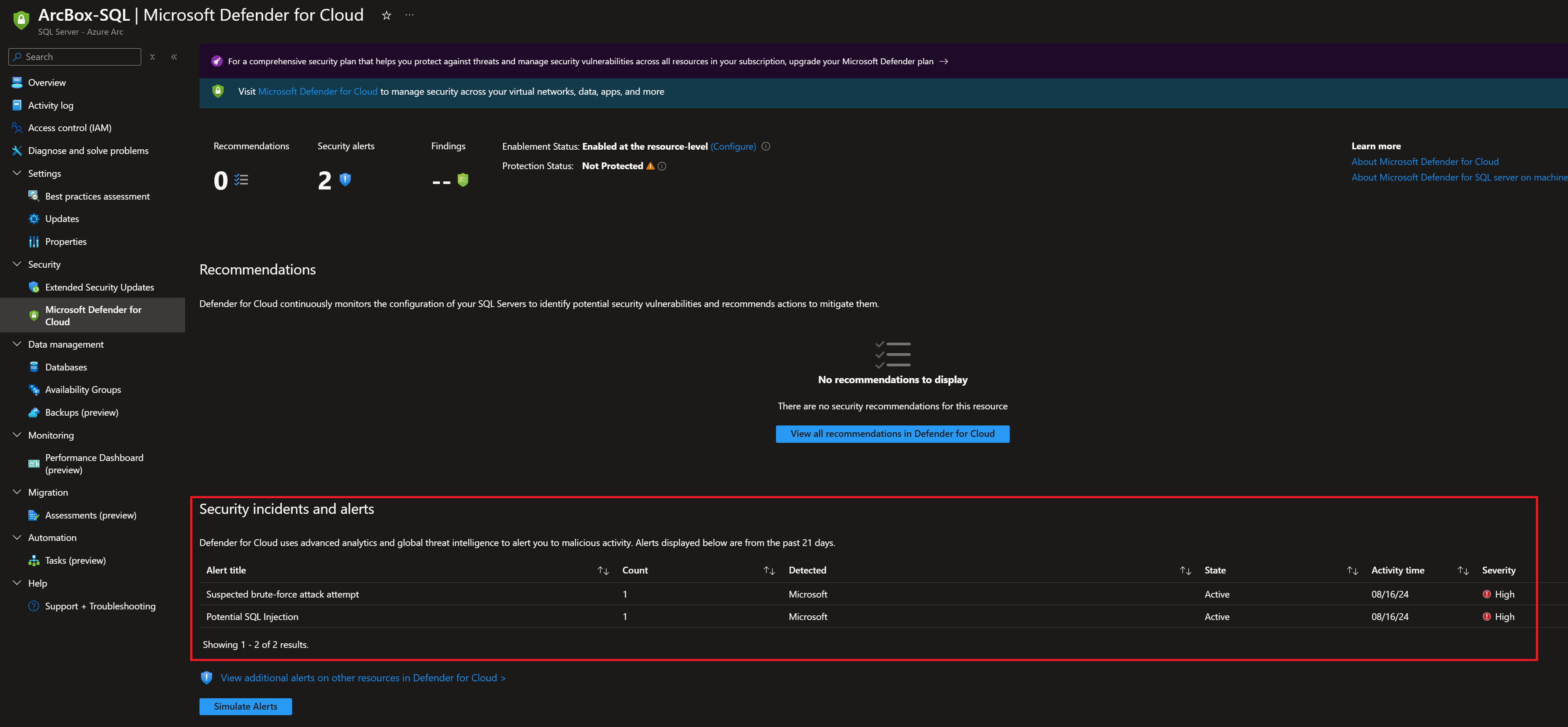Click the Enablement Status info icon
This screenshot has height=727, width=1568.
click(x=766, y=146)
